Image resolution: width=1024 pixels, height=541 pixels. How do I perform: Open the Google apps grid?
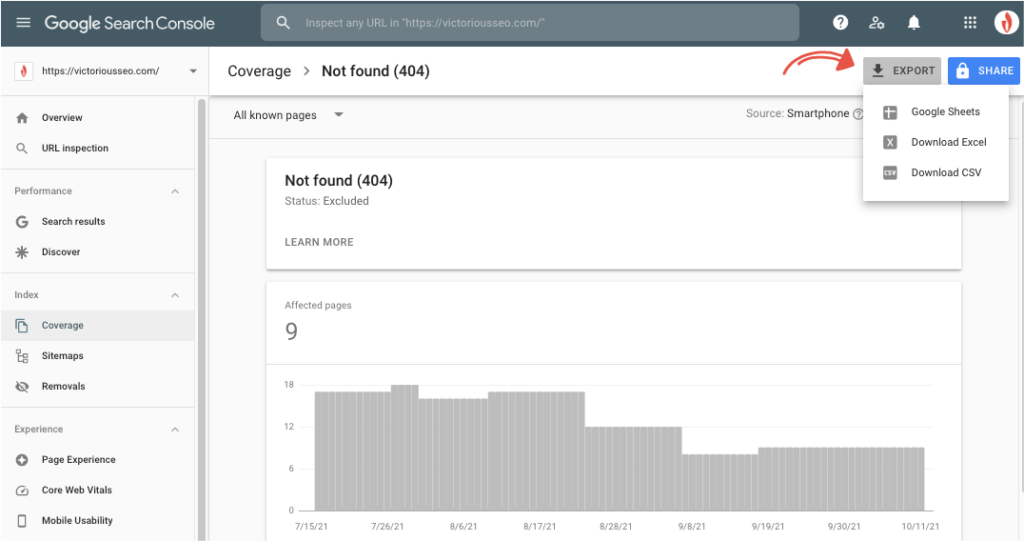pos(969,22)
